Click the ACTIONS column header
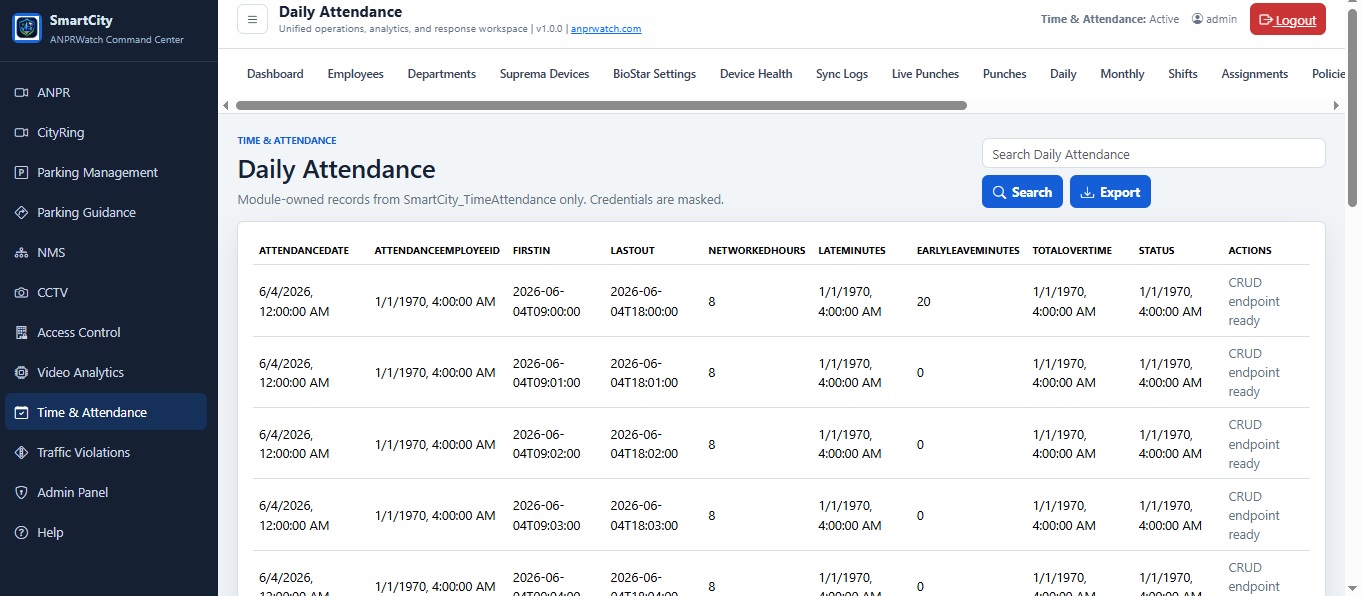1366x596 pixels. (x=1250, y=250)
